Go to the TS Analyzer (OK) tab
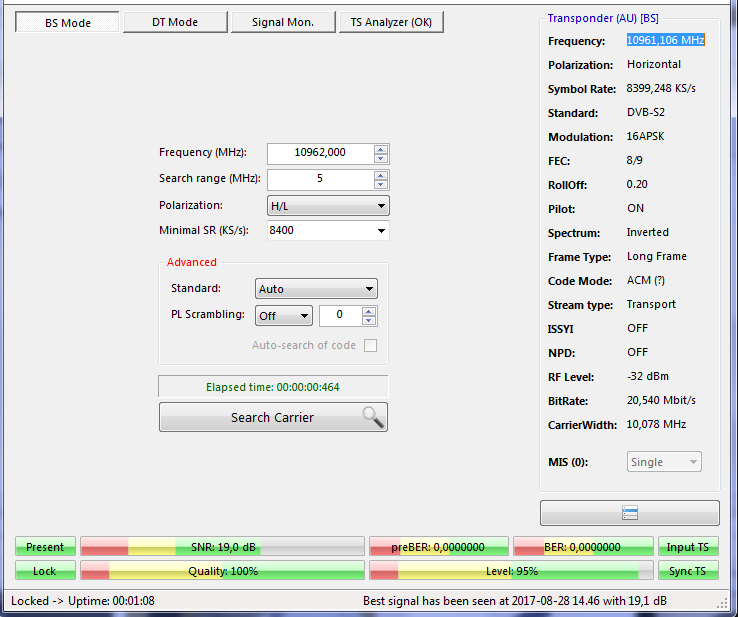The height and width of the screenshot is (617, 738). coord(391,22)
